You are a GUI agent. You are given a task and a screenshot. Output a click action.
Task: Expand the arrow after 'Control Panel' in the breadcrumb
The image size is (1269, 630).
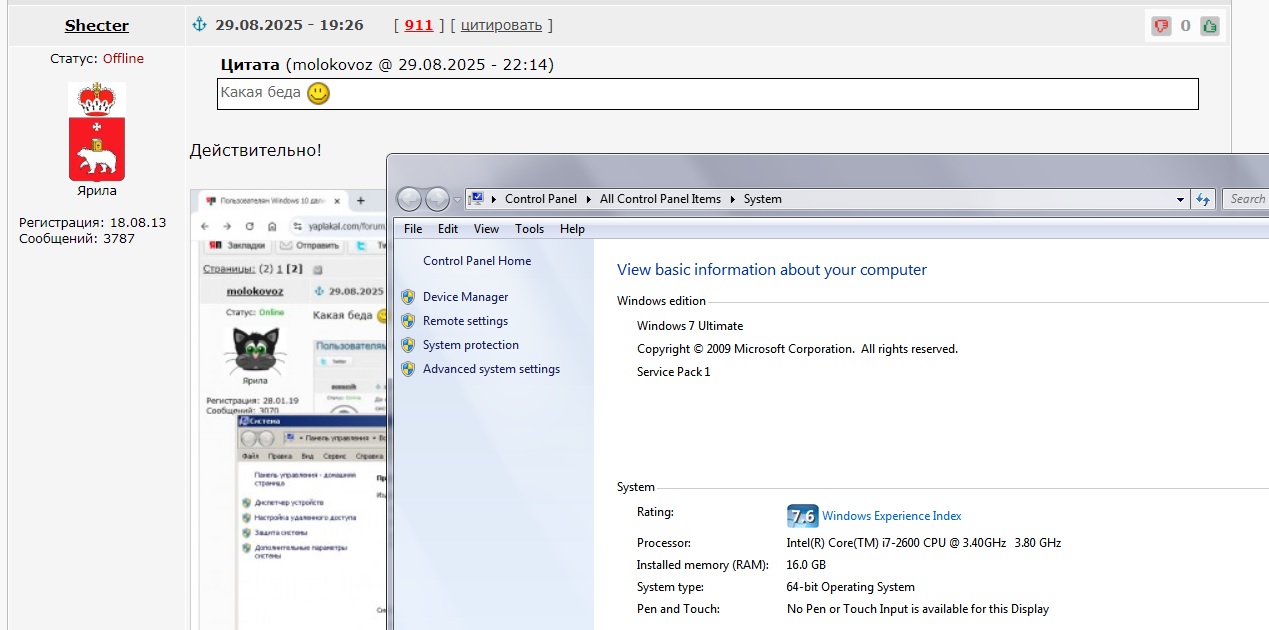coord(588,199)
